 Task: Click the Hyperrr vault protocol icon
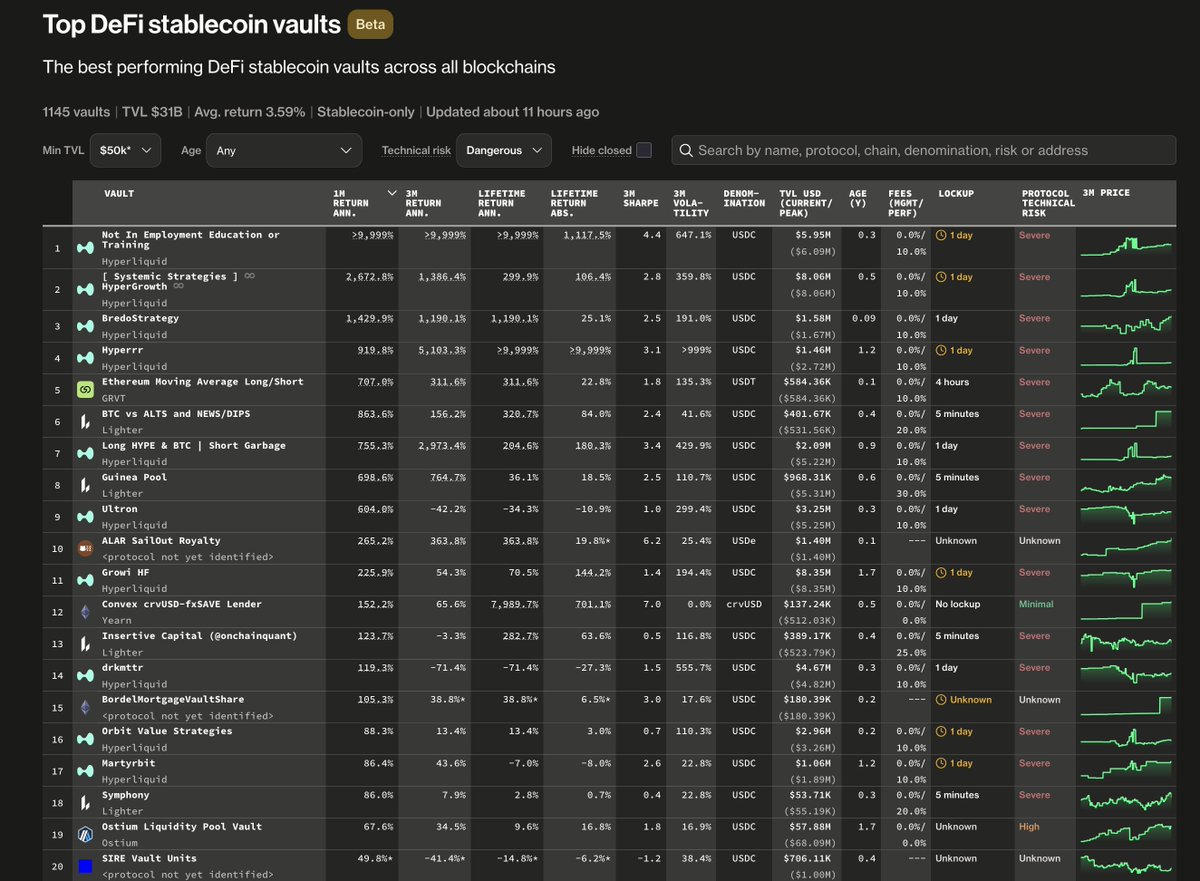click(x=86, y=358)
